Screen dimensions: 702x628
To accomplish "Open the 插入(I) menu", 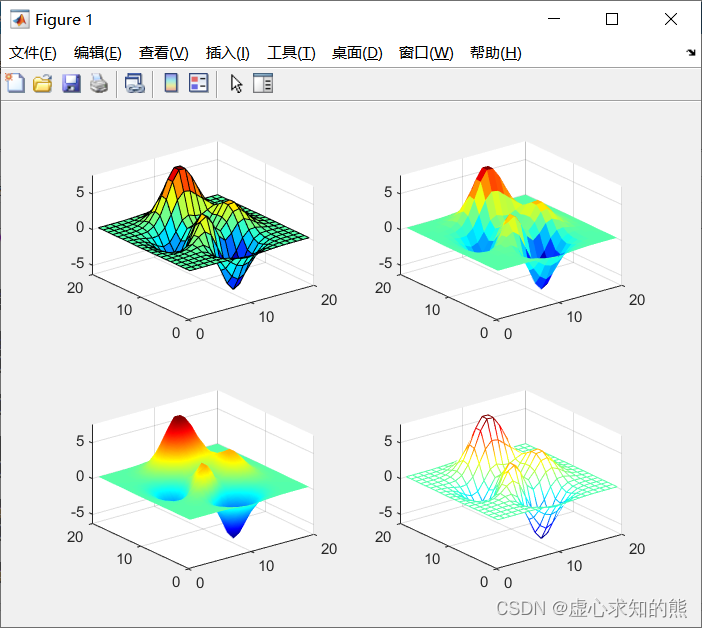I will pyautogui.click(x=227, y=53).
